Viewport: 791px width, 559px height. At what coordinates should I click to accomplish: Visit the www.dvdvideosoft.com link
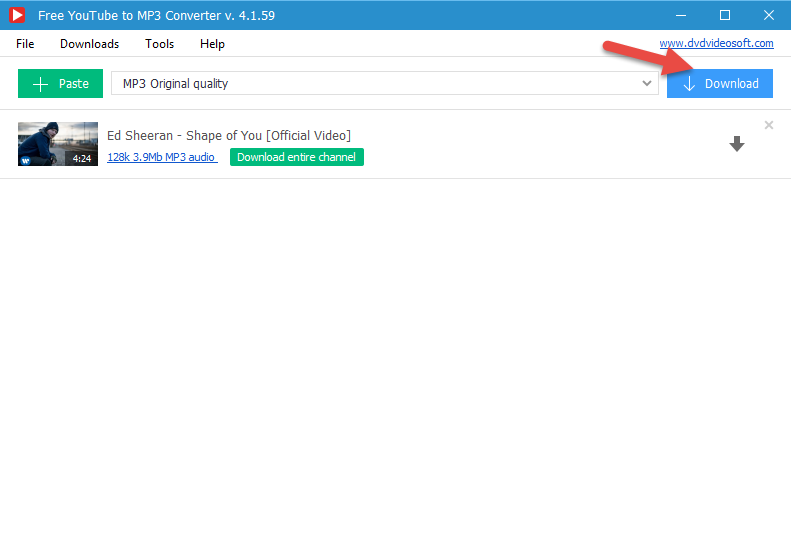coord(716,43)
